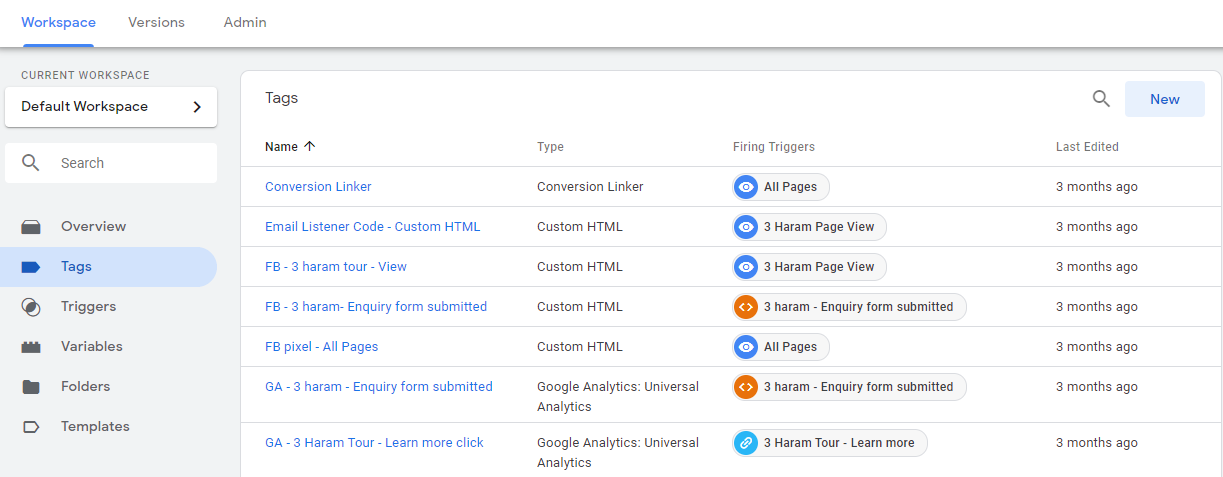The height and width of the screenshot is (477, 1223).
Task: Go to Variables in the sidebar
Action: click(x=91, y=347)
